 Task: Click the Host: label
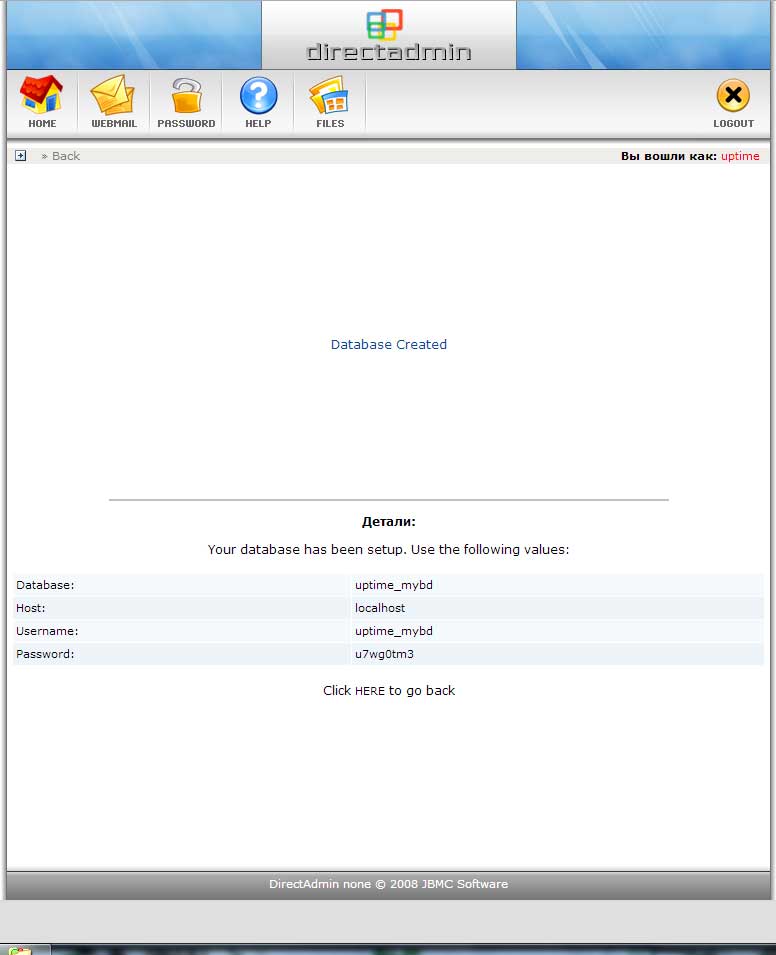click(30, 608)
